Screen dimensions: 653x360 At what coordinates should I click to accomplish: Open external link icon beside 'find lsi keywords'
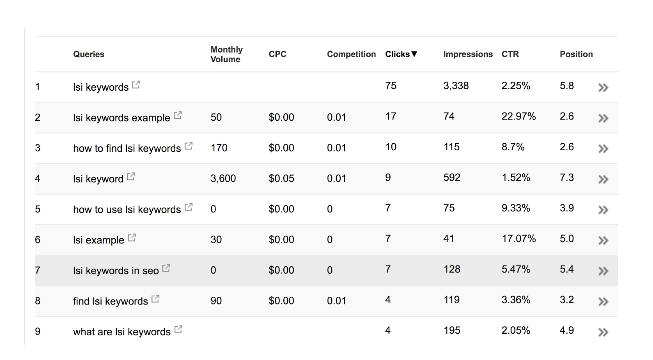pos(155,299)
